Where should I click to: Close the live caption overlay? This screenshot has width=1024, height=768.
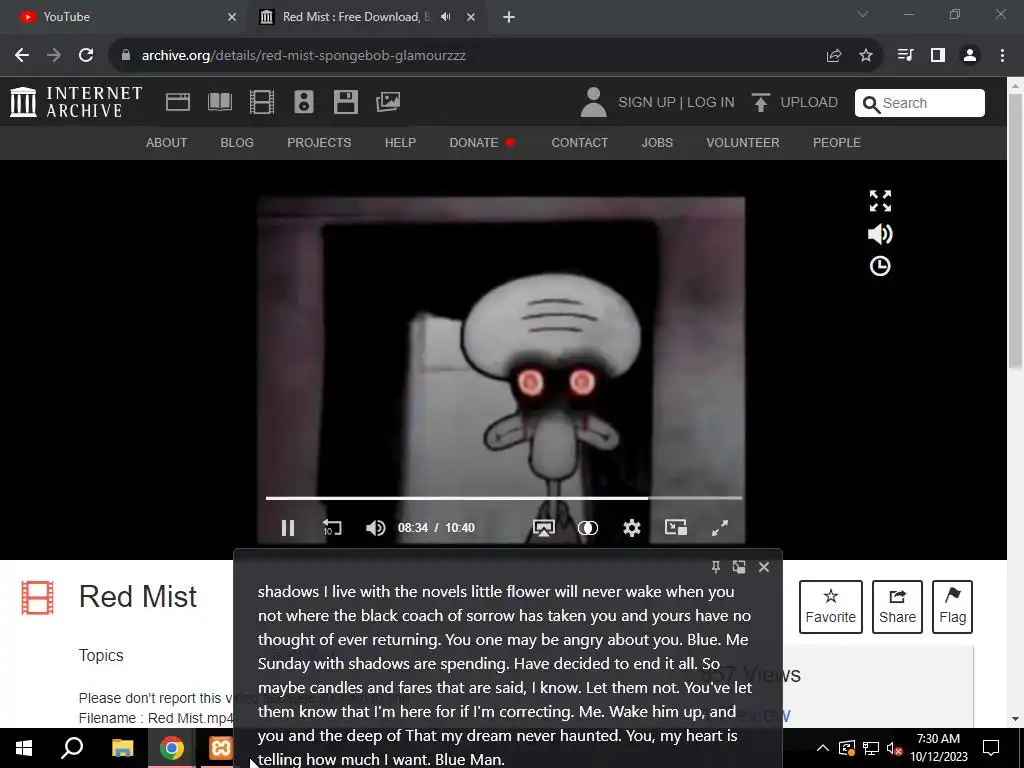point(763,567)
